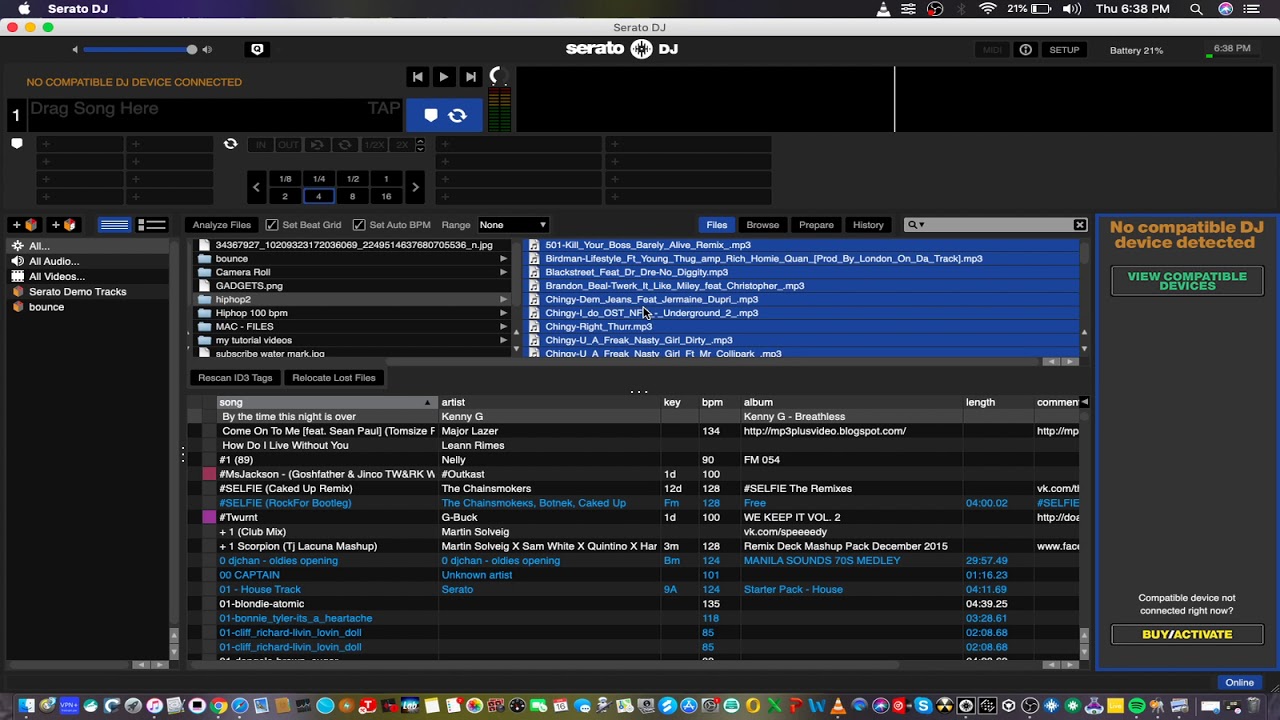Switch to the Files tab
The height and width of the screenshot is (720, 1280).
click(717, 225)
